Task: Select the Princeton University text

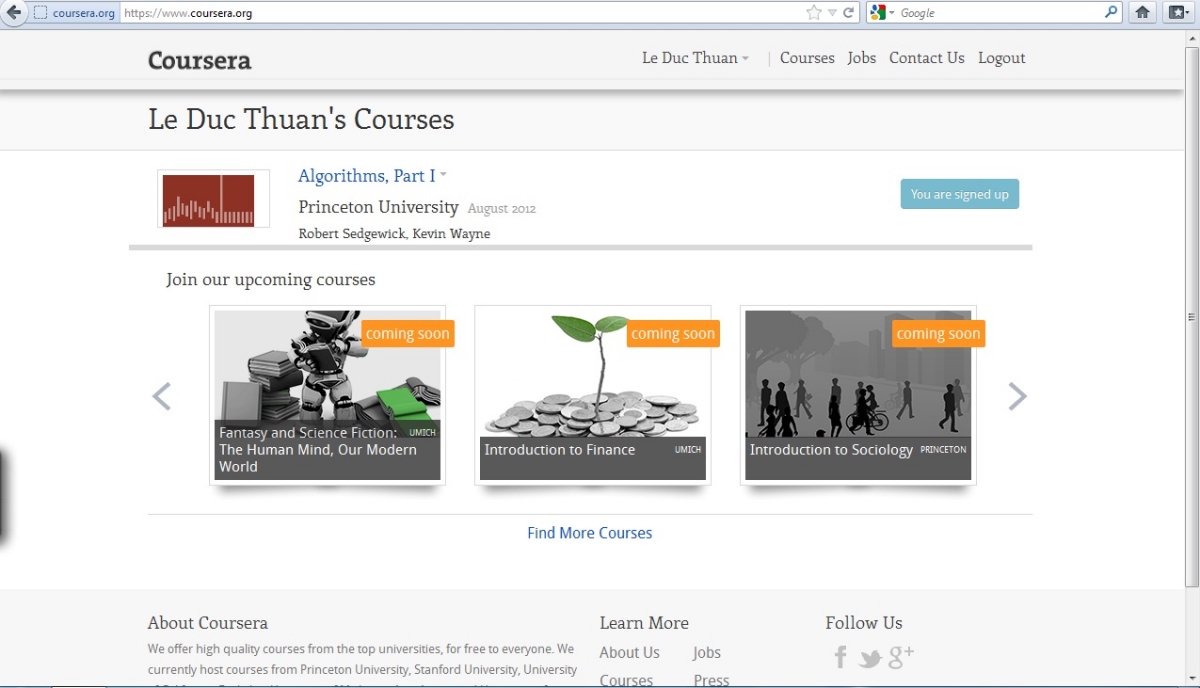Action: [378, 207]
